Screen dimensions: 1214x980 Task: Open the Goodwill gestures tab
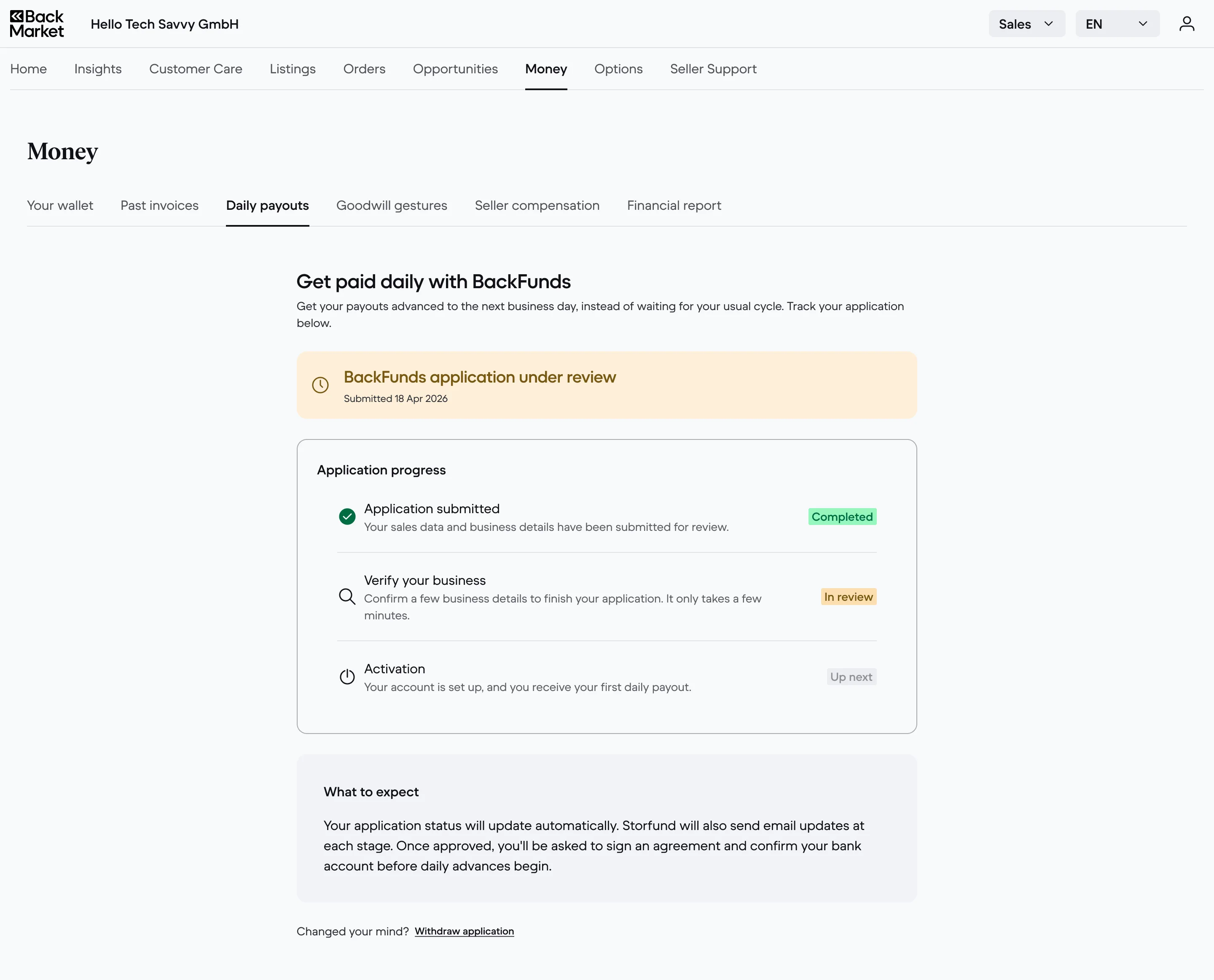point(391,206)
